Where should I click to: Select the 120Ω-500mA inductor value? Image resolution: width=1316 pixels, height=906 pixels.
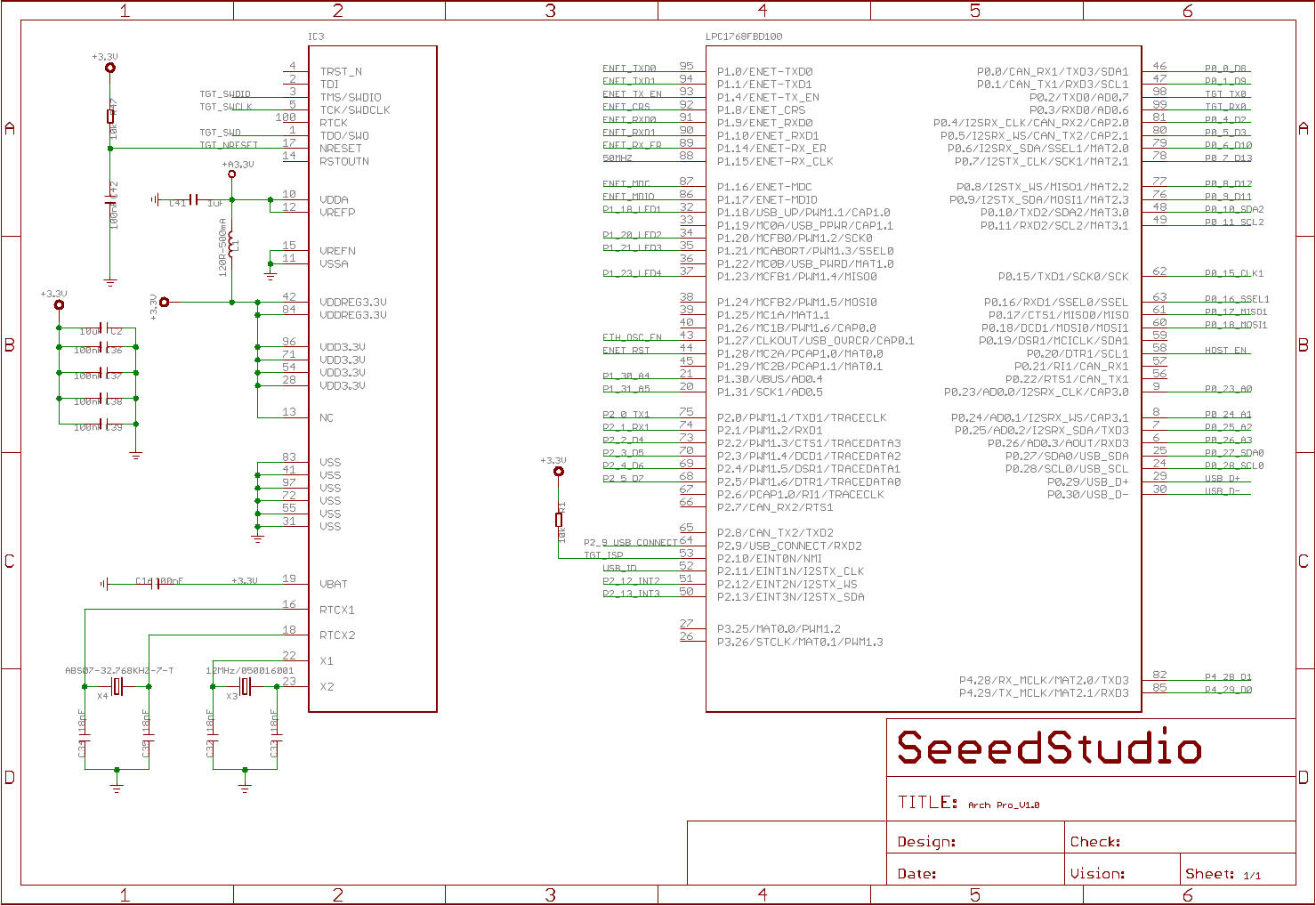[222, 247]
